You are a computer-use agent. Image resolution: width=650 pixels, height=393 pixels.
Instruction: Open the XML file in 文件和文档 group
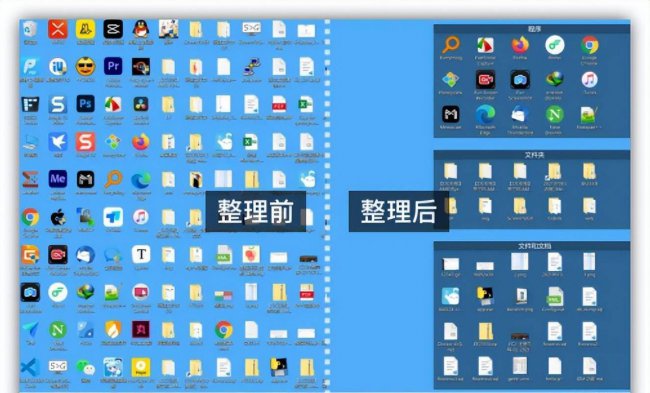[x=555, y=297]
